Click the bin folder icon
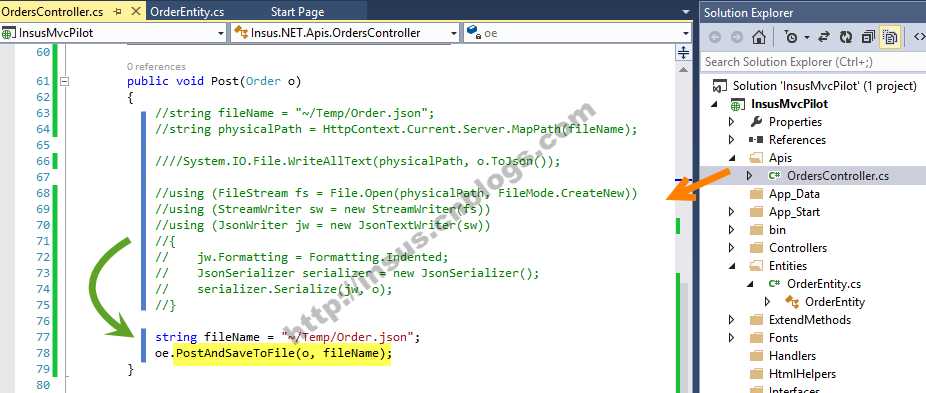926x393 pixels. click(x=756, y=230)
